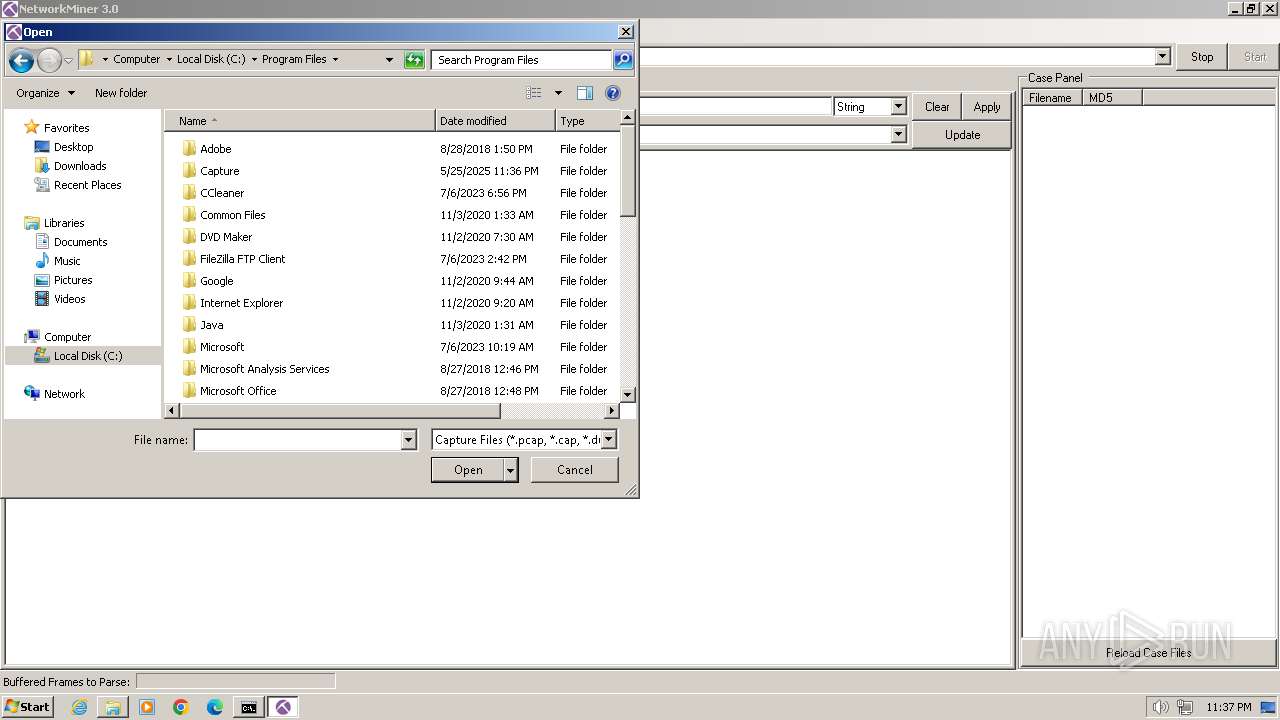Click the vertical scrollbar down arrow
Viewport: 1280px width, 720px height.
point(628,395)
